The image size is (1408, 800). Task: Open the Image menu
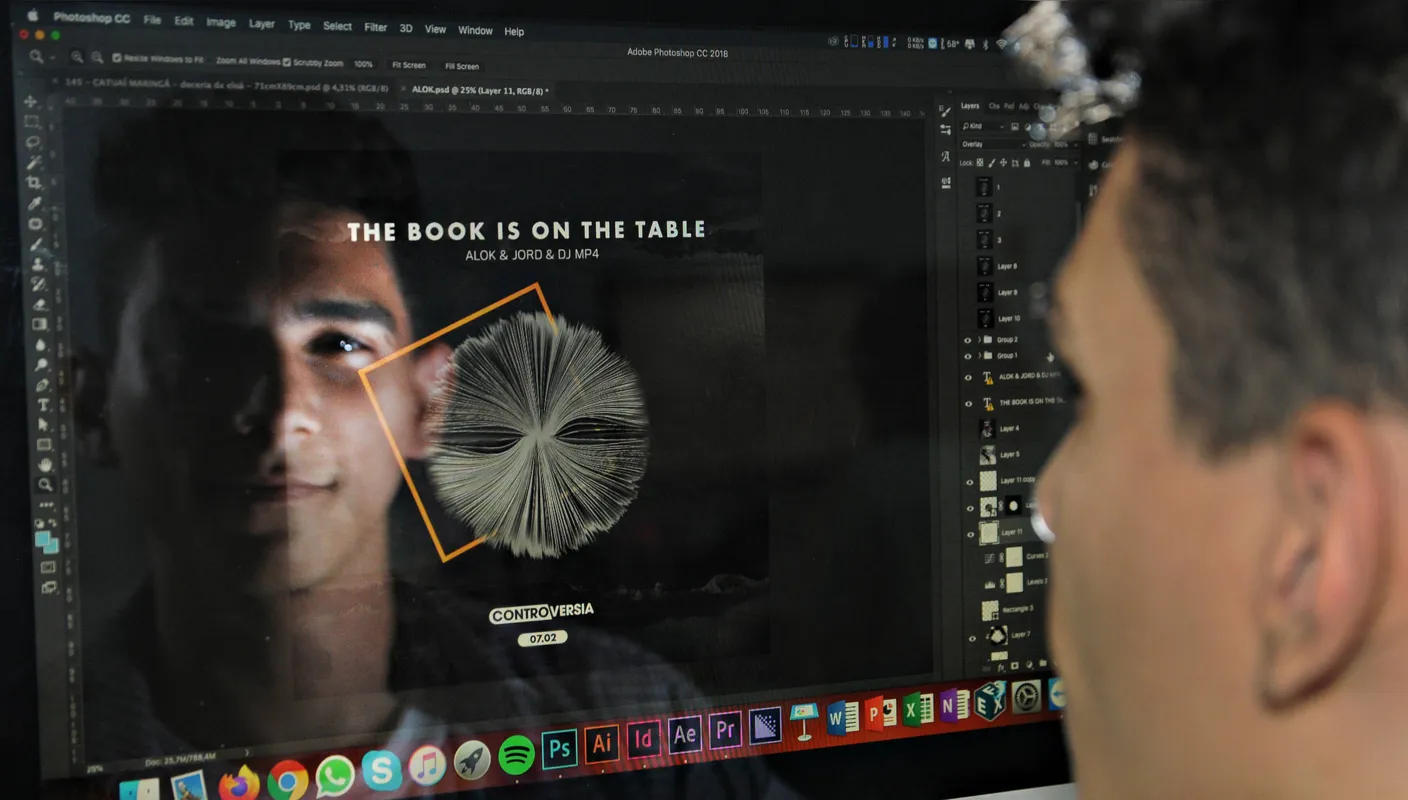tap(221, 23)
